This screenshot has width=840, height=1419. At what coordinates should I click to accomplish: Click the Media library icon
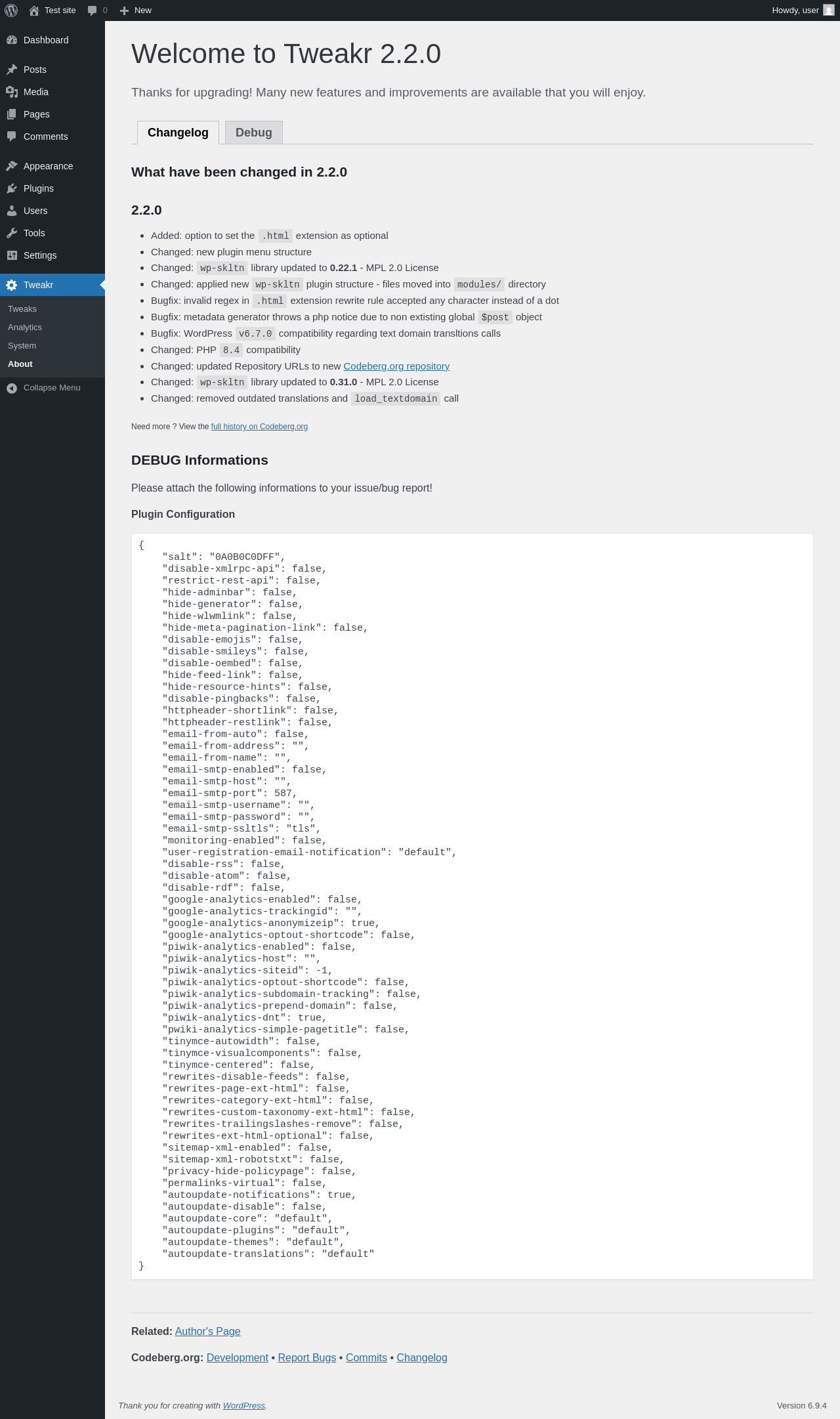coord(12,92)
